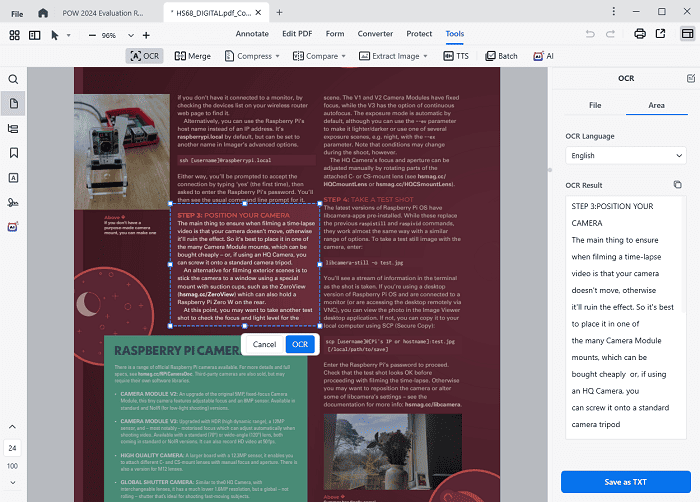This screenshot has height=502, width=700.
Task: Start TTS text-to-speech tool
Action: 455,56
